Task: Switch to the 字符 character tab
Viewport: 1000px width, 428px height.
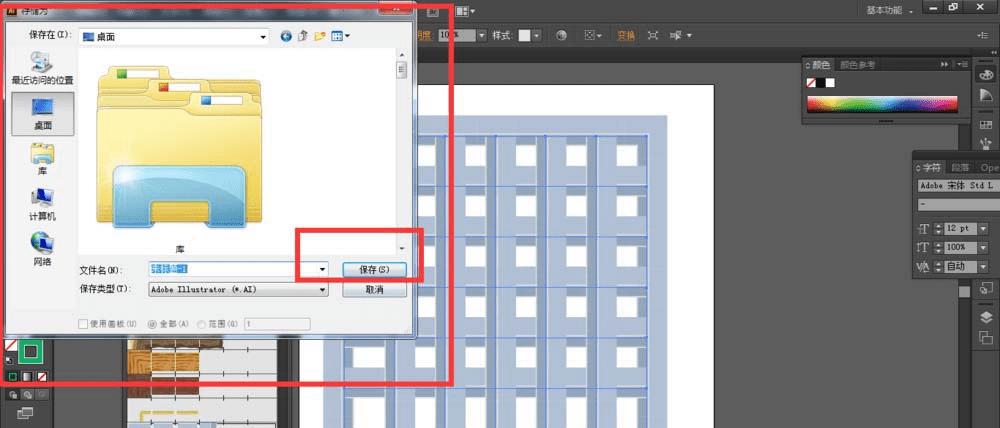Action: coord(930,168)
